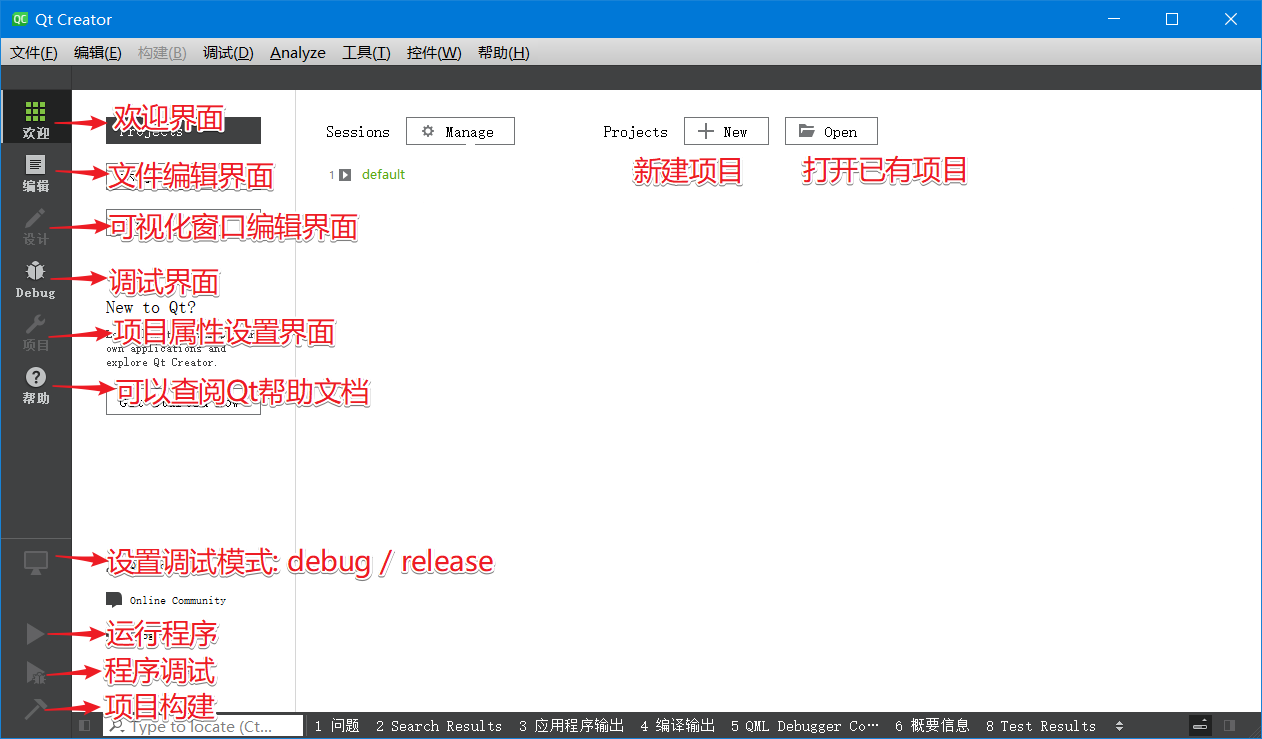Open the 编辑(E) menu in menu bar
The image size is (1262, 739).
98,53
